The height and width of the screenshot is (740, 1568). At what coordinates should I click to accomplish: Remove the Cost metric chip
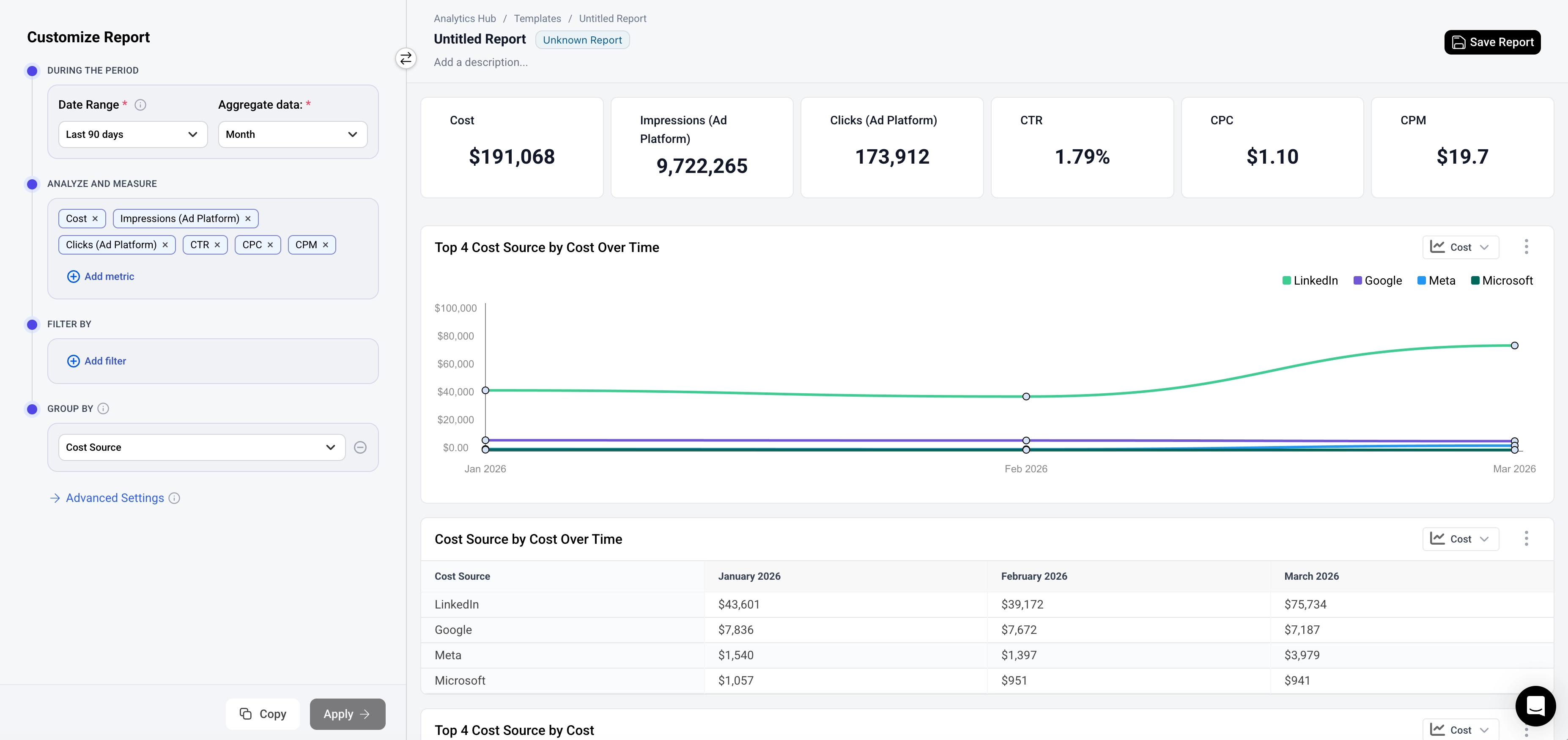[x=95, y=219]
